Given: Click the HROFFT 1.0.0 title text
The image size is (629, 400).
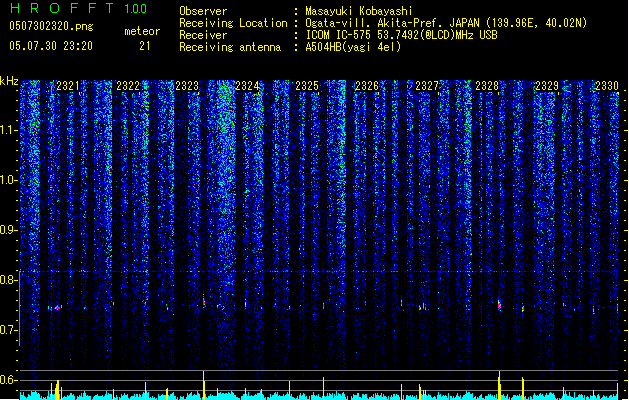Looking at the screenshot, I should click(x=79, y=8).
